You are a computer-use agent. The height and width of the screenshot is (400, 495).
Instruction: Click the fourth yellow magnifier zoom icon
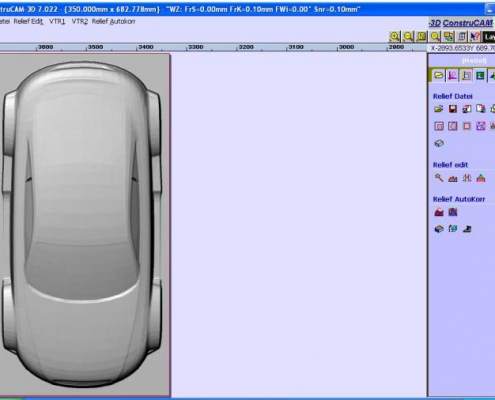pyautogui.click(x=435, y=36)
